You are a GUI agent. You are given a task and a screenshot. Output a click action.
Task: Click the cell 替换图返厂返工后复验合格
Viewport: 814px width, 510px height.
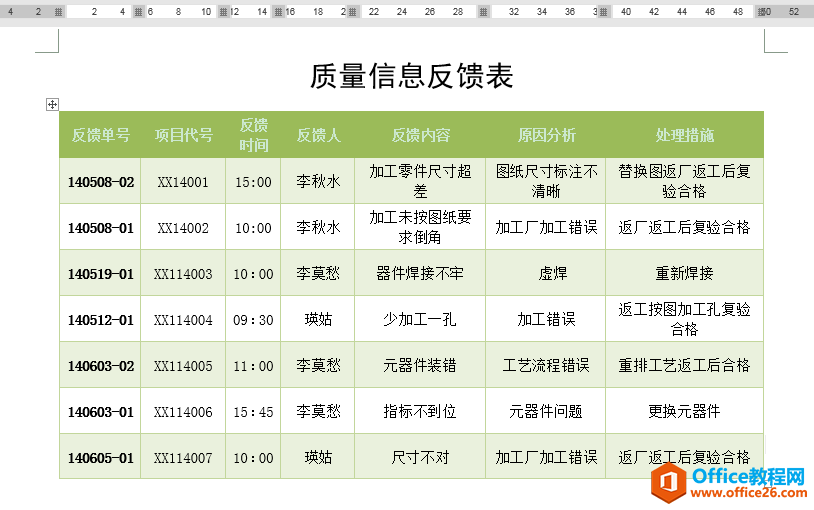pos(684,181)
